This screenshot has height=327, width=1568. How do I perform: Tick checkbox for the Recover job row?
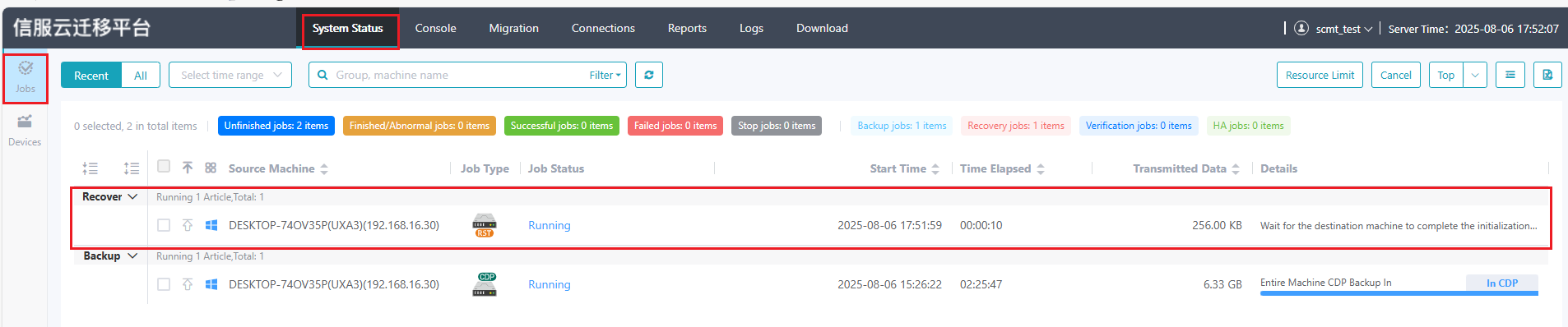[x=164, y=225]
